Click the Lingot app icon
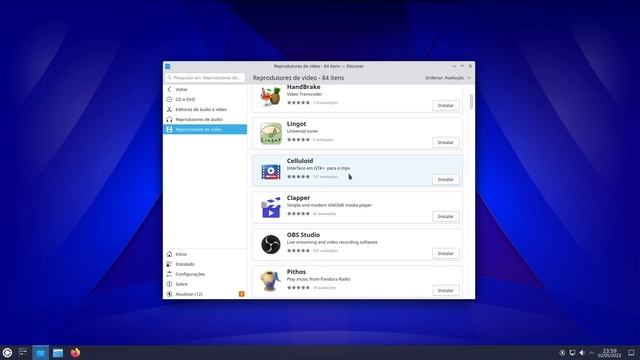Image resolution: width=640 pixels, height=360 pixels. [x=271, y=133]
